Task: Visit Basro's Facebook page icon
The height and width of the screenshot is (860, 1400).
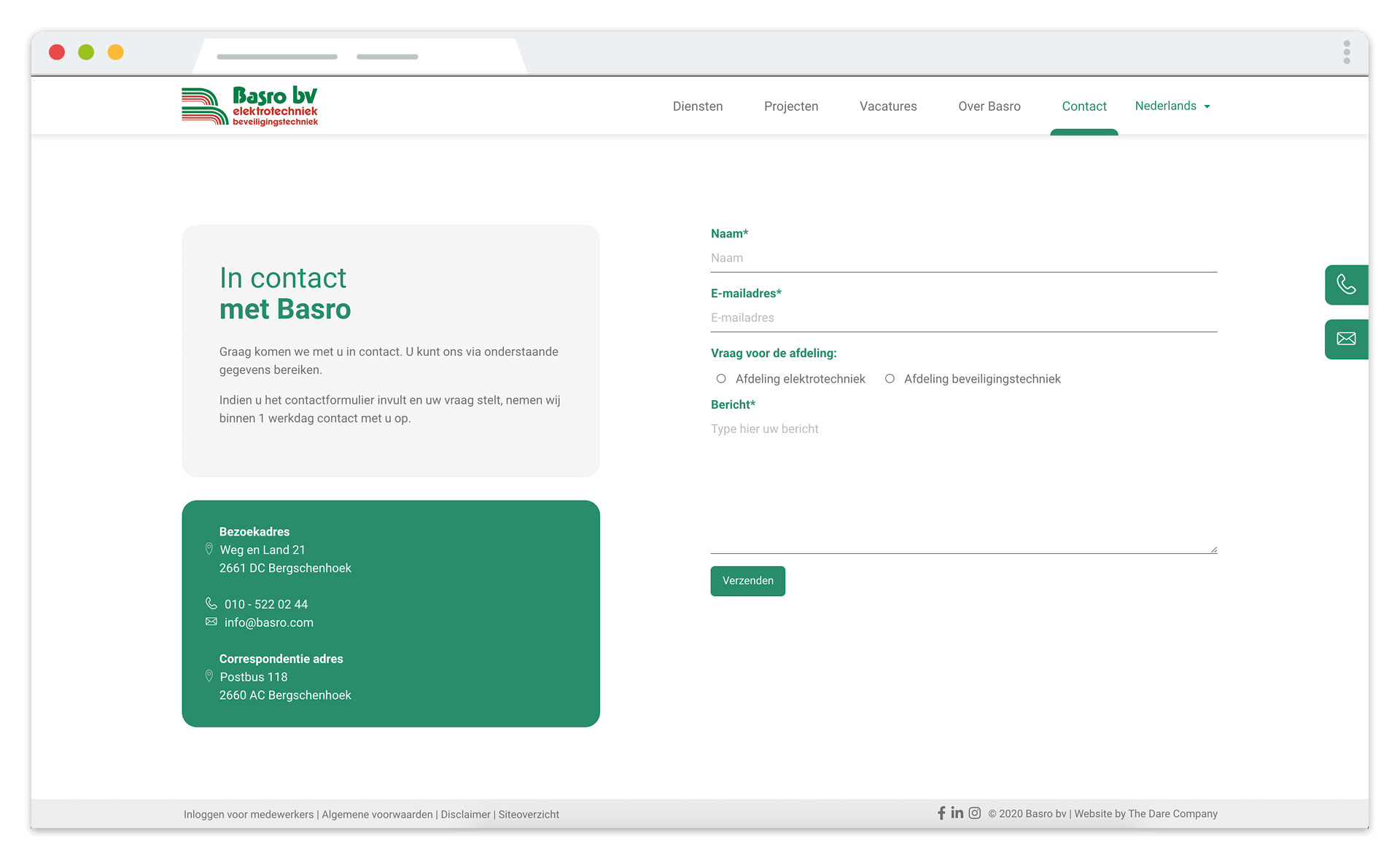Action: (x=941, y=813)
